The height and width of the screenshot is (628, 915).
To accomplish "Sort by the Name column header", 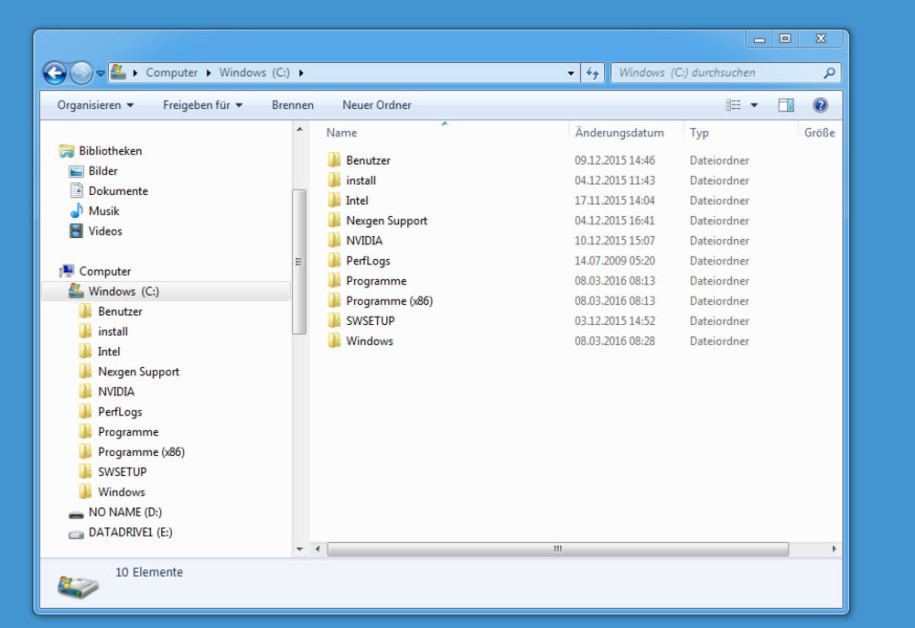I will (341, 132).
